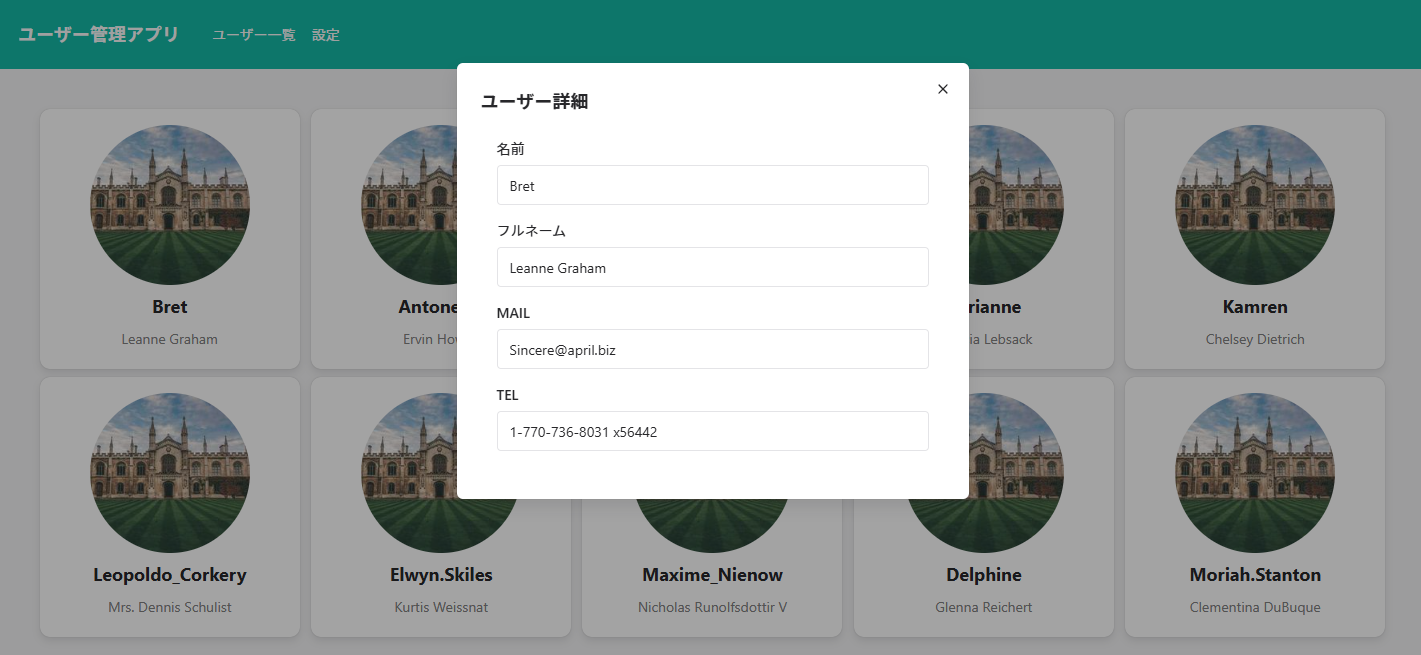This screenshot has height=655, width=1421.
Task: Click Clementina DuBuque text
Action: click(x=1255, y=607)
